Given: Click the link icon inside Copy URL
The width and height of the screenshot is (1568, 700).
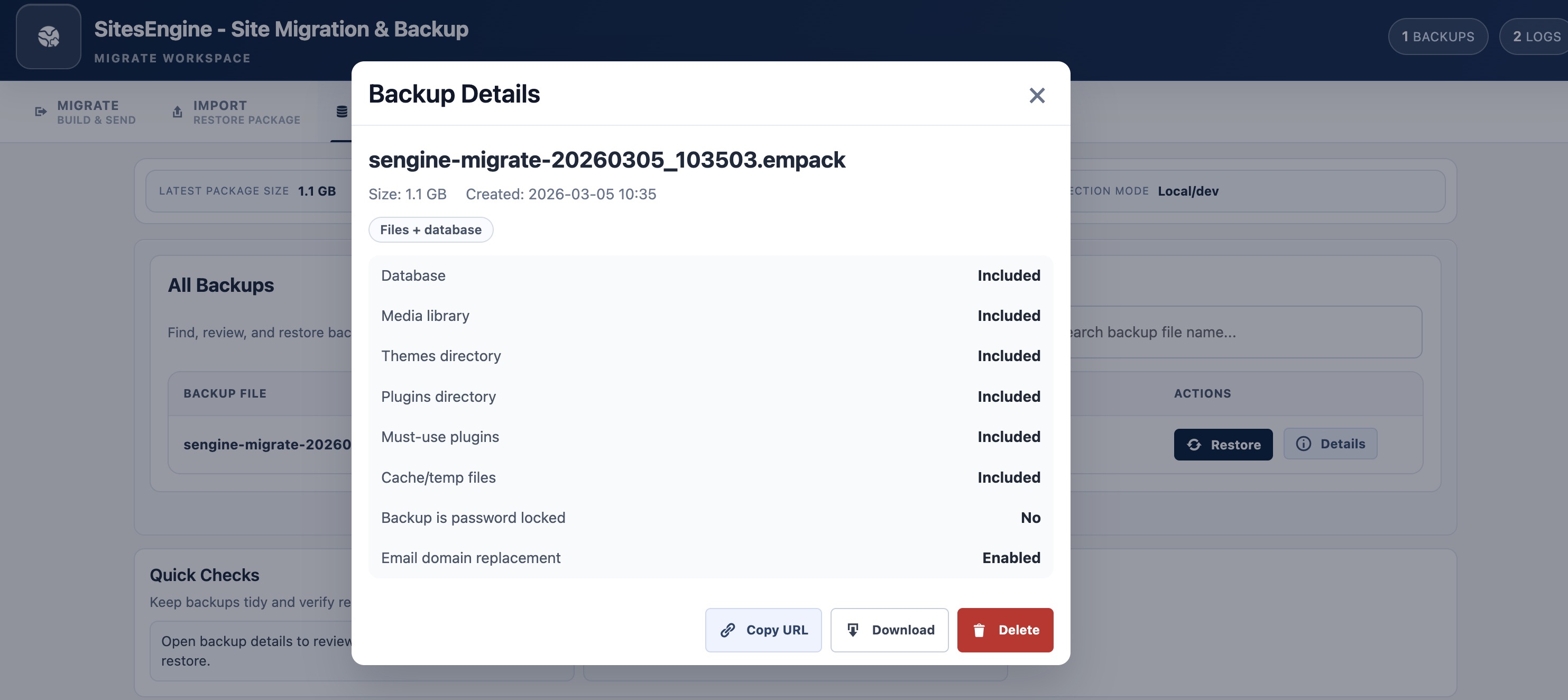Looking at the screenshot, I should (728, 631).
